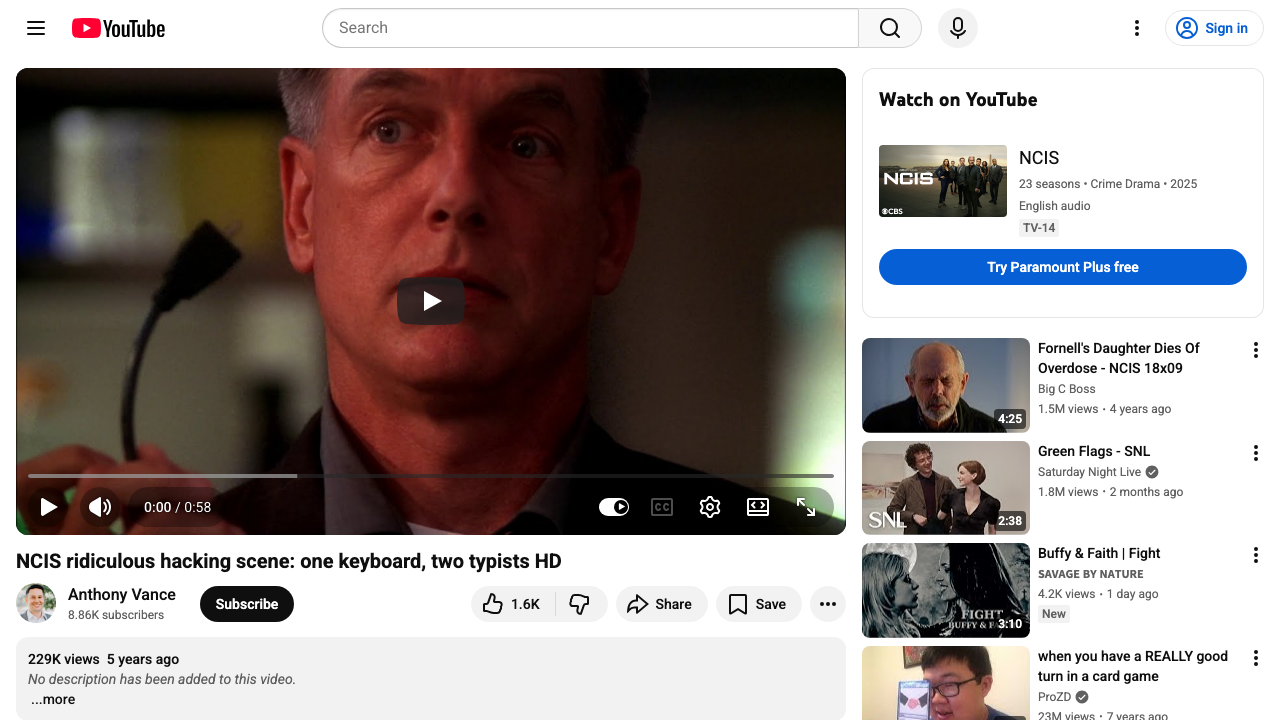Screen dimensions: 1280x720
Task: Open Fornell's Daughter Dies Of Overdose thumbnail
Action: 946,385
